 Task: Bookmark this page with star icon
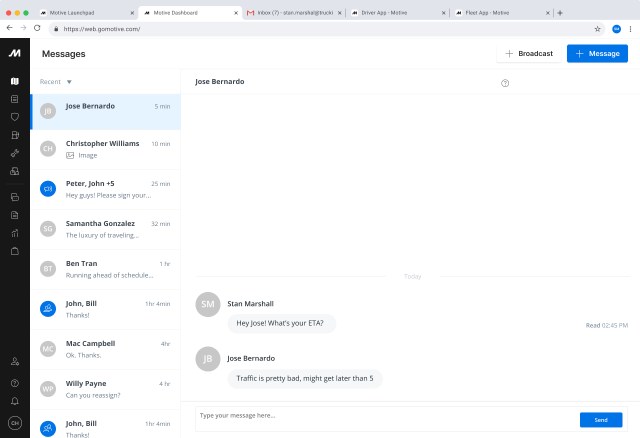click(x=598, y=29)
